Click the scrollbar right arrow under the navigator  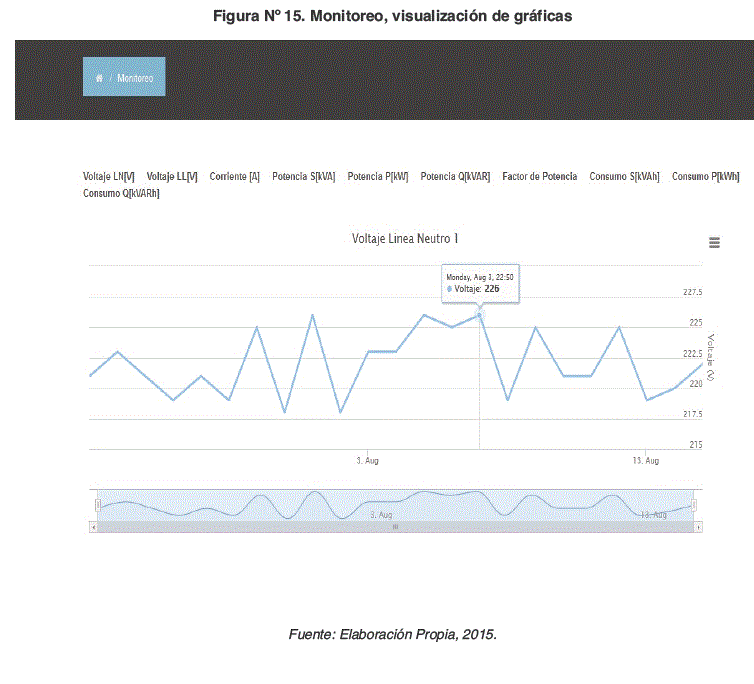pyautogui.click(x=697, y=526)
